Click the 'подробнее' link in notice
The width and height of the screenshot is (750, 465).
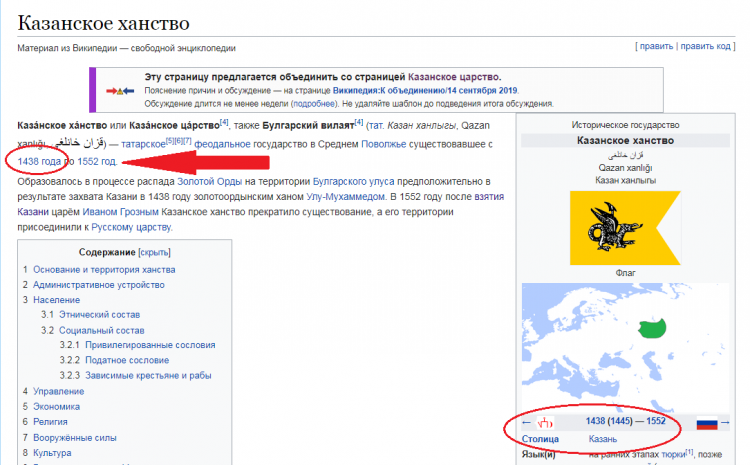tap(315, 103)
